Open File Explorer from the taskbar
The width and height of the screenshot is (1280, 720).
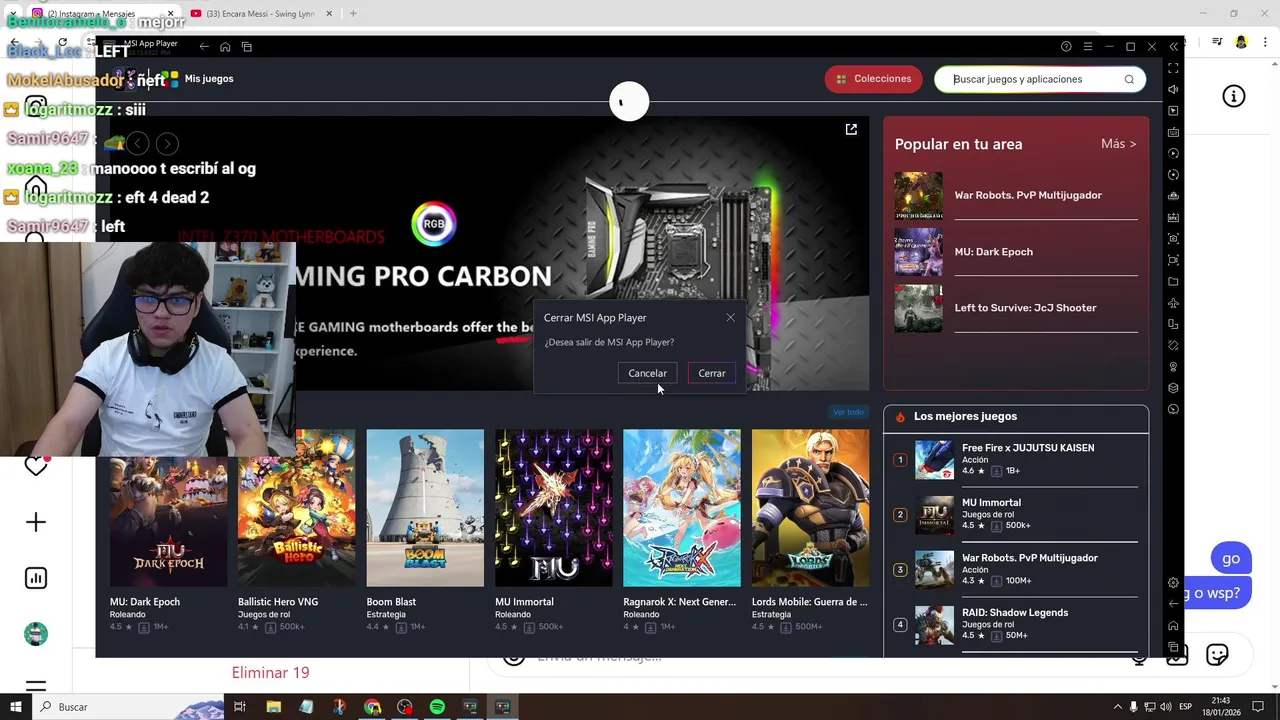(x=273, y=707)
